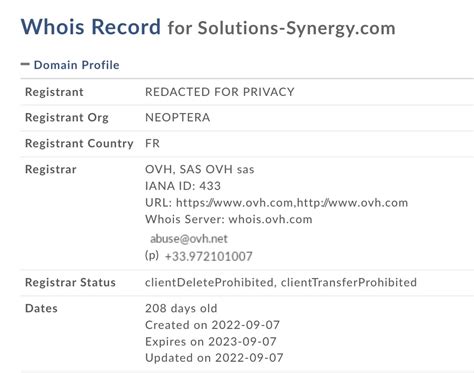
Task: Click the clientDeleteProhibited status
Action: click(209, 282)
